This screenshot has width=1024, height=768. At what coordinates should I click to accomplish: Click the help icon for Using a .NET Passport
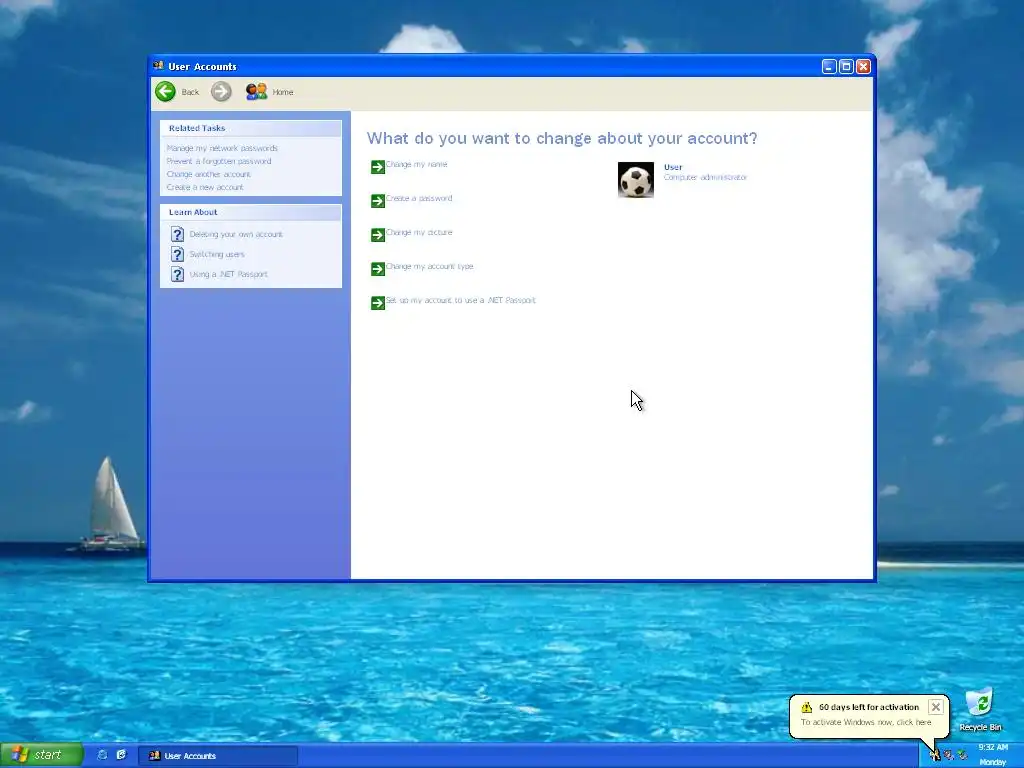pyautogui.click(x=177, y=274)
